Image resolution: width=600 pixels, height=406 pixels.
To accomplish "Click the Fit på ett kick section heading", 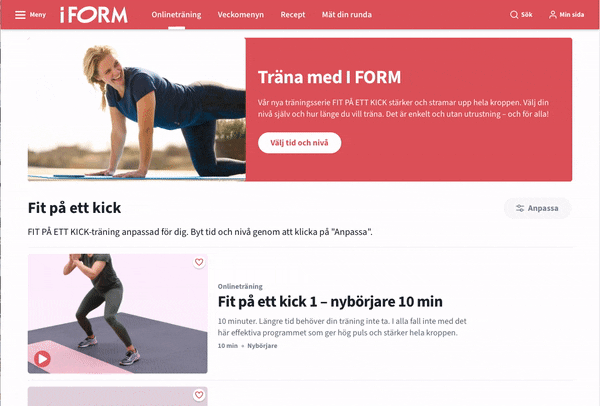I will click(x=74, y=208).
